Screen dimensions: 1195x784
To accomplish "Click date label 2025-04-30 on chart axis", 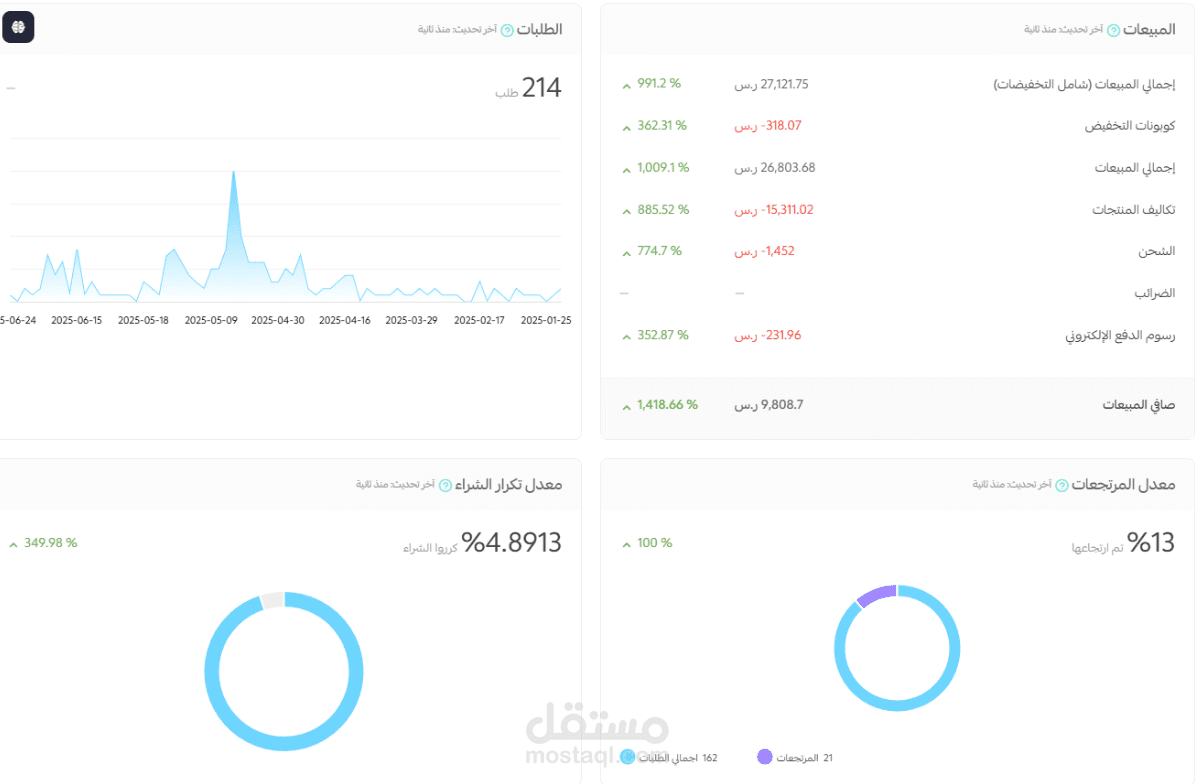I will (277, 321).
